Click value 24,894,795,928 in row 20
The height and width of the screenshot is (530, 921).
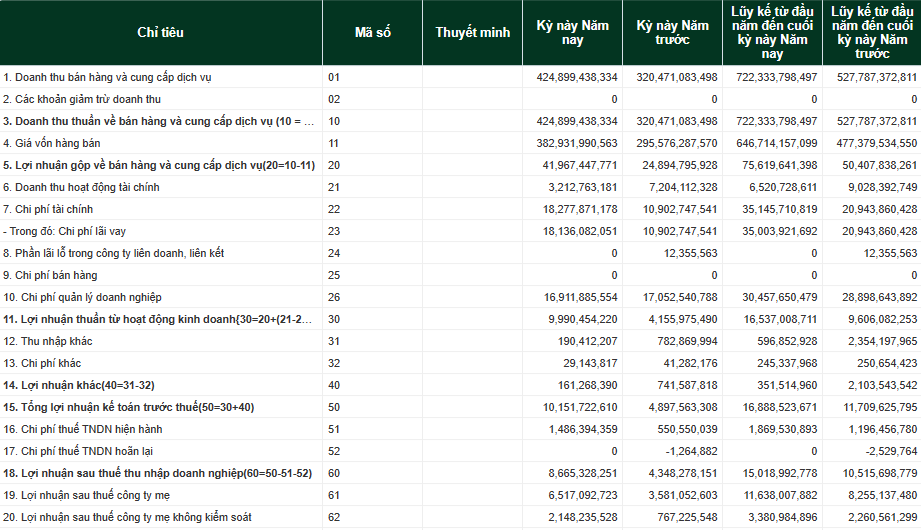680,165
